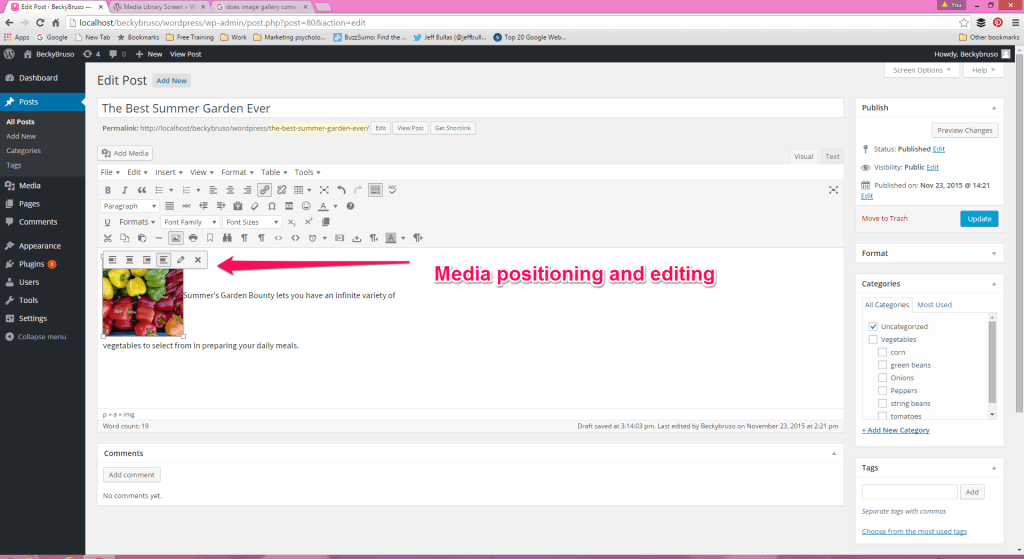Image resolution: width=1024 pixels, height=559 pixels.
Task: Open the Tools menu in editor
Action: pos(307,172)
